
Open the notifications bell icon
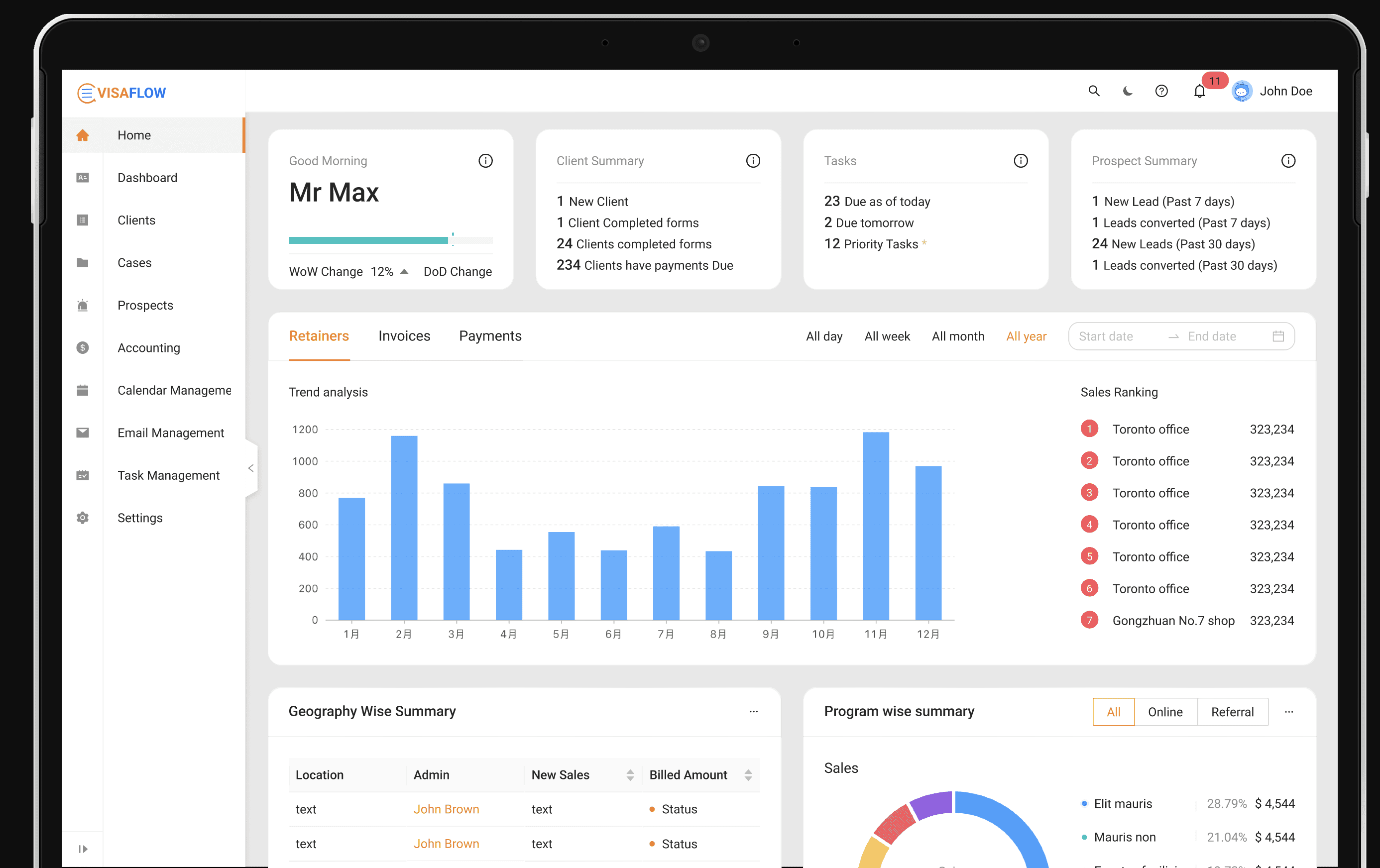point(1199,92)
